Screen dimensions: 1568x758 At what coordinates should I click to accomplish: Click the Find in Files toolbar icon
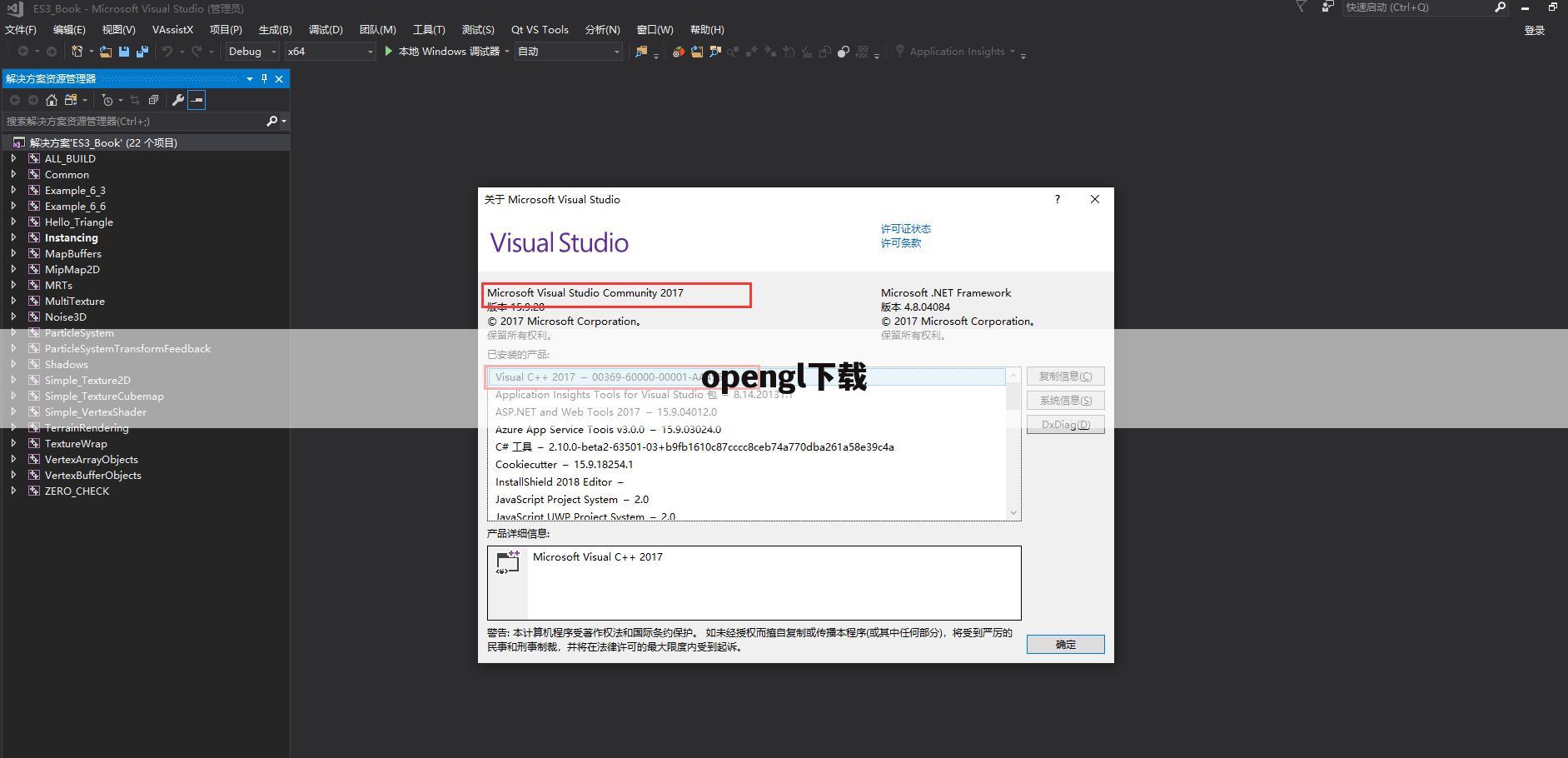641,52
